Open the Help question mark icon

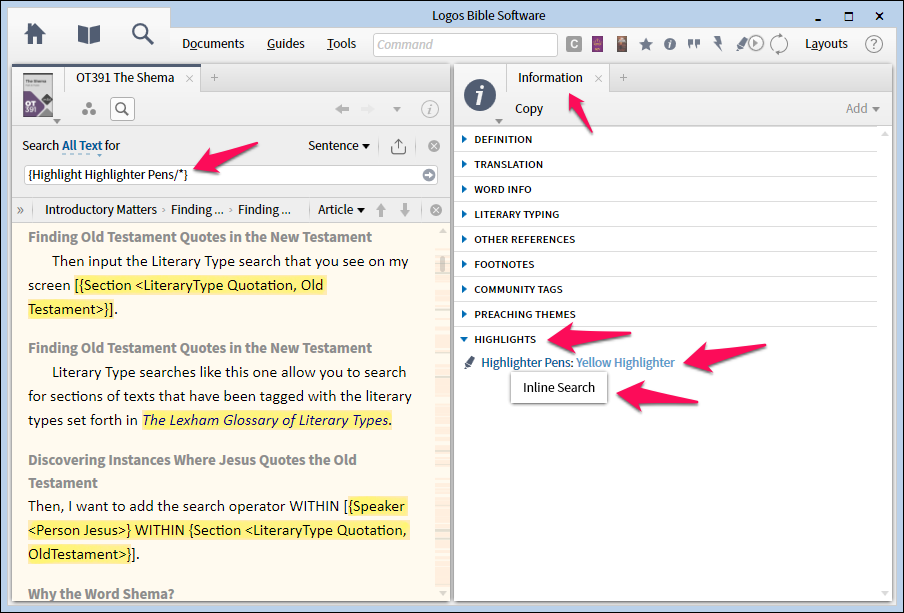click(x=873, y=44)
